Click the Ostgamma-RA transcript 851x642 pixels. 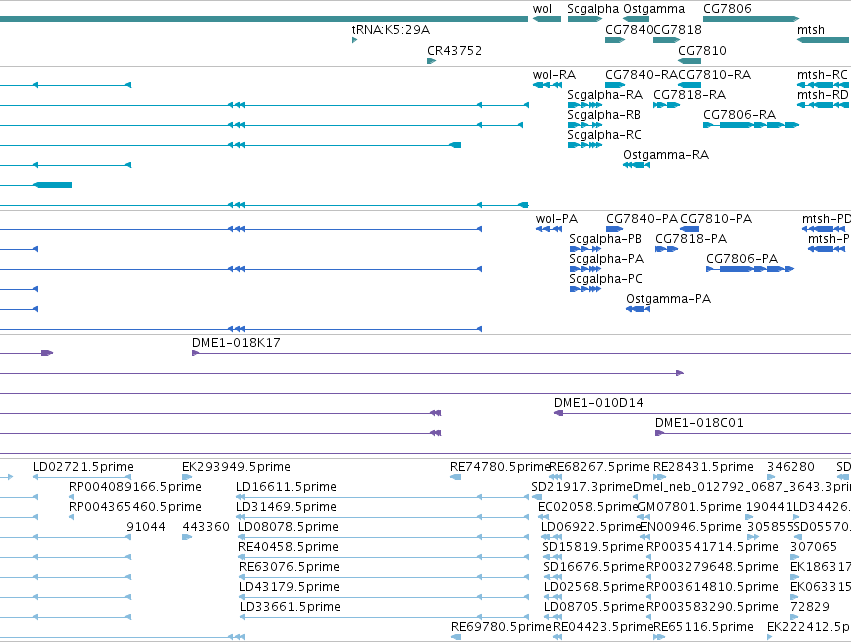(x=636, y=165)
